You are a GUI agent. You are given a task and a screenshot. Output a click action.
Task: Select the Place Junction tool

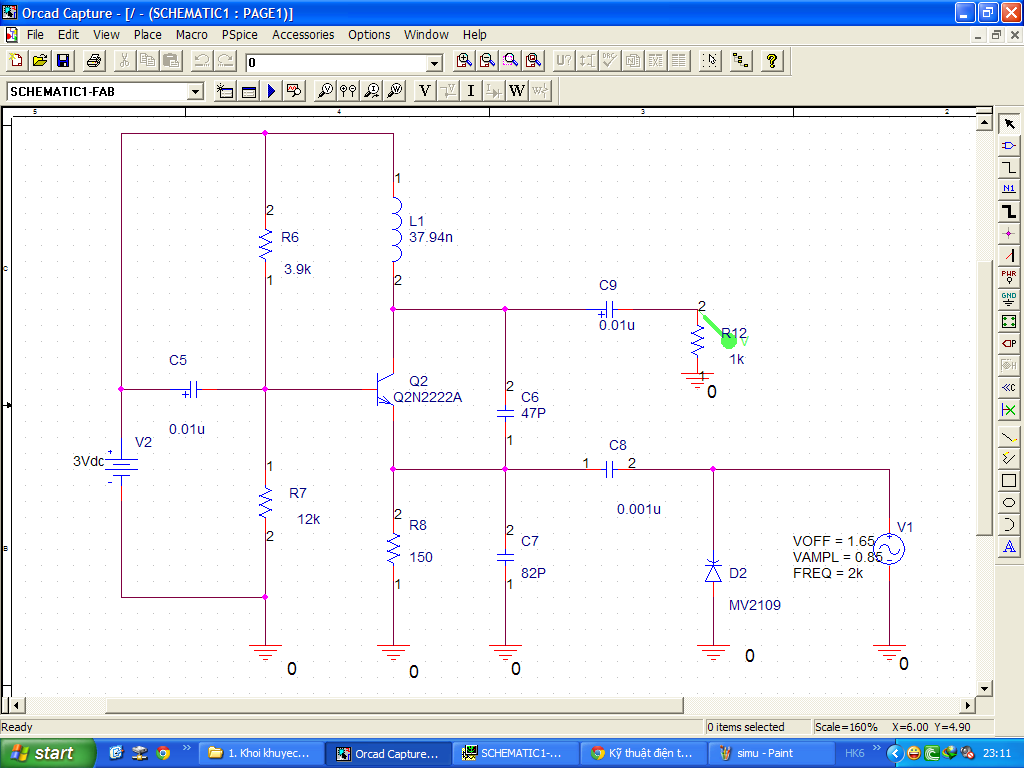1009,233
